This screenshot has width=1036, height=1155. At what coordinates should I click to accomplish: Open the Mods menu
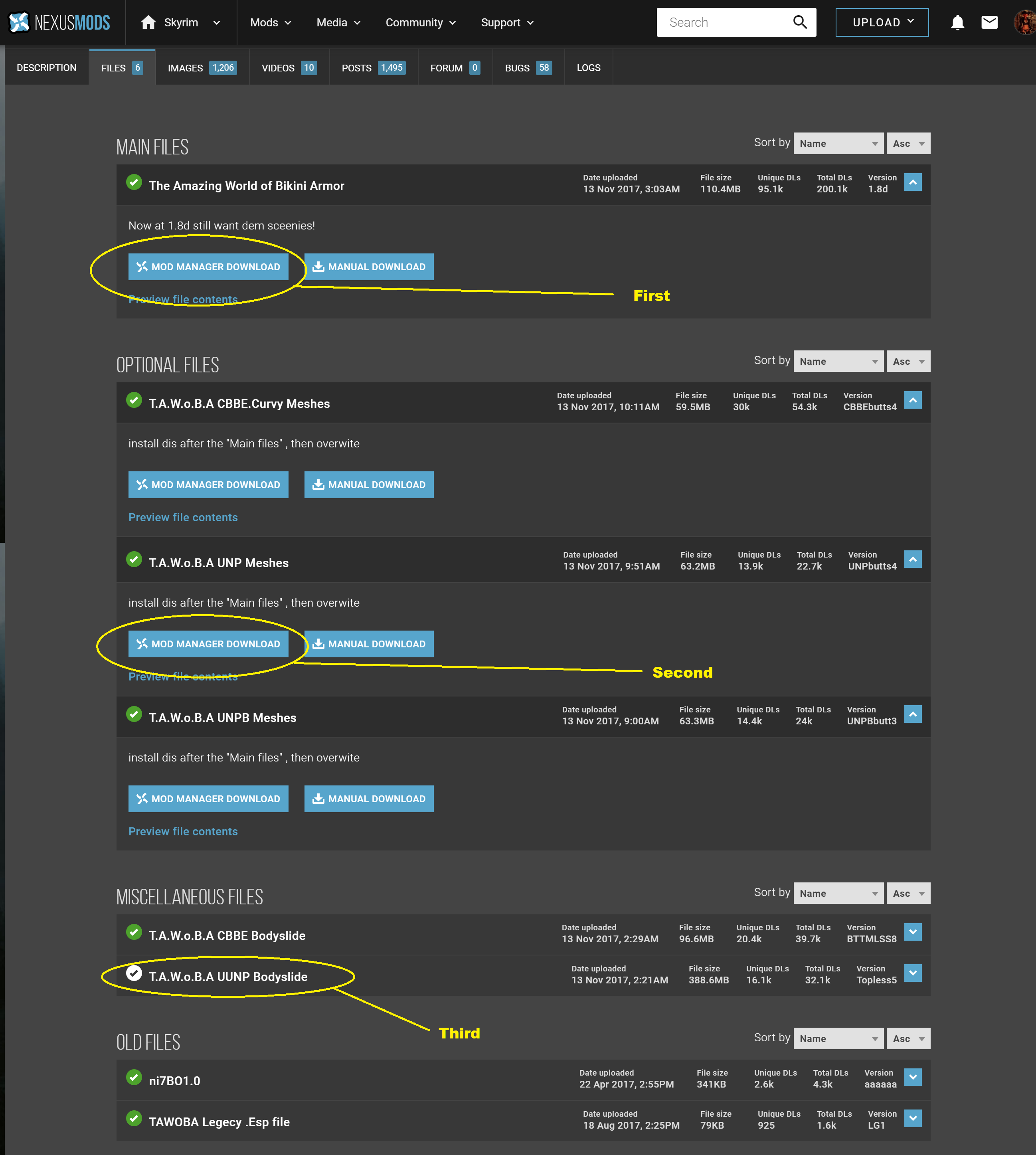coord(271,22)
